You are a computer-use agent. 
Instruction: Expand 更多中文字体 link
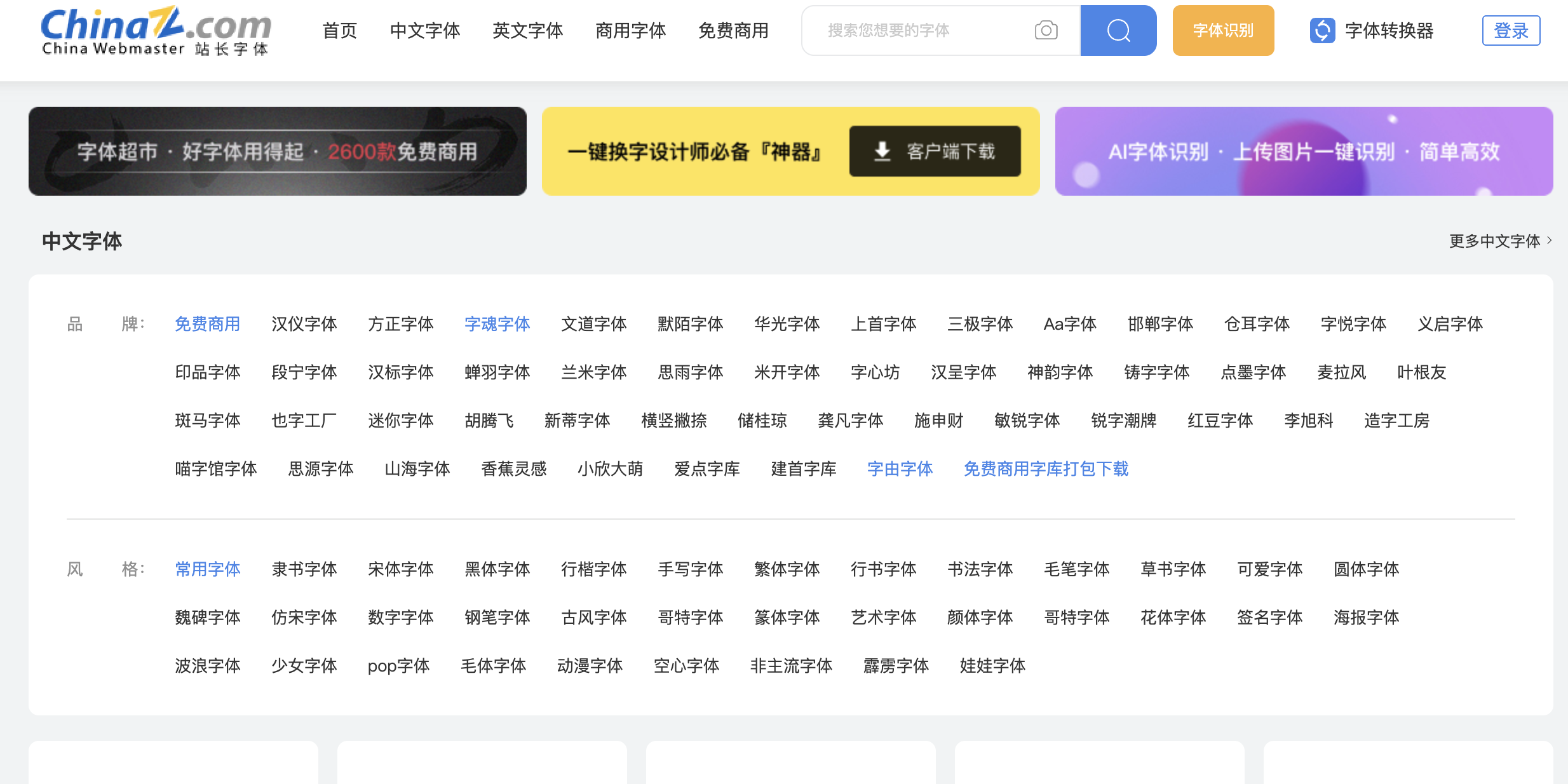pyautogui.click(x=1499, y=241)
